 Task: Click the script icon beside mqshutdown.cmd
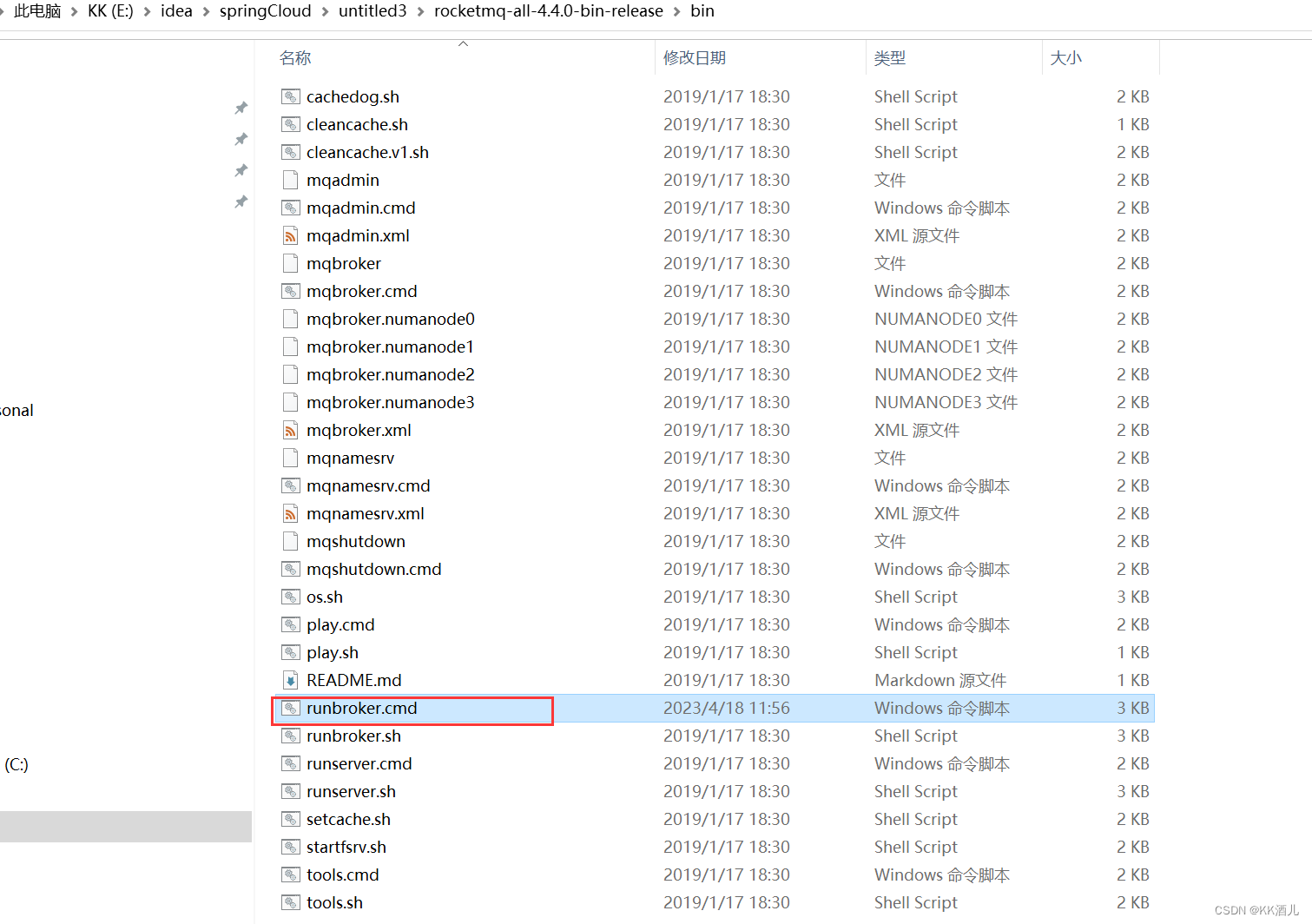tap(290, 569)
